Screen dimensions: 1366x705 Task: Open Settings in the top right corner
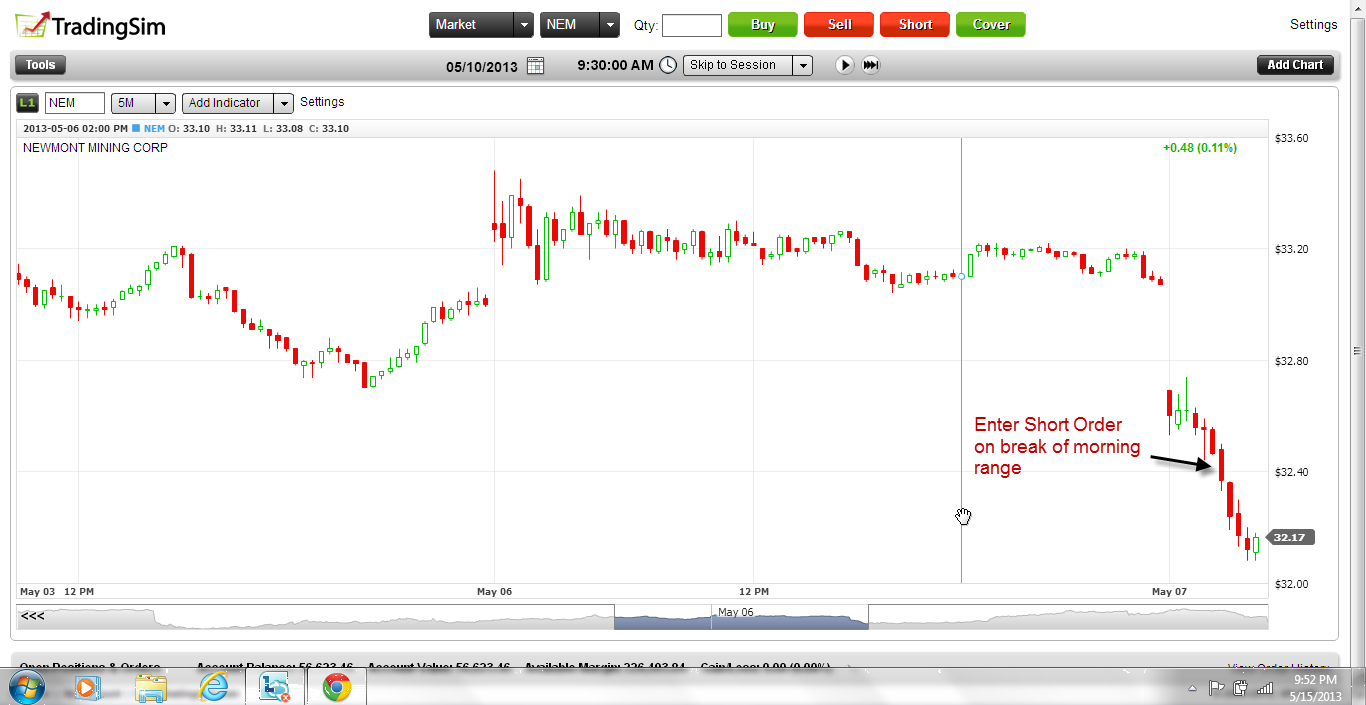(1313, 25)
